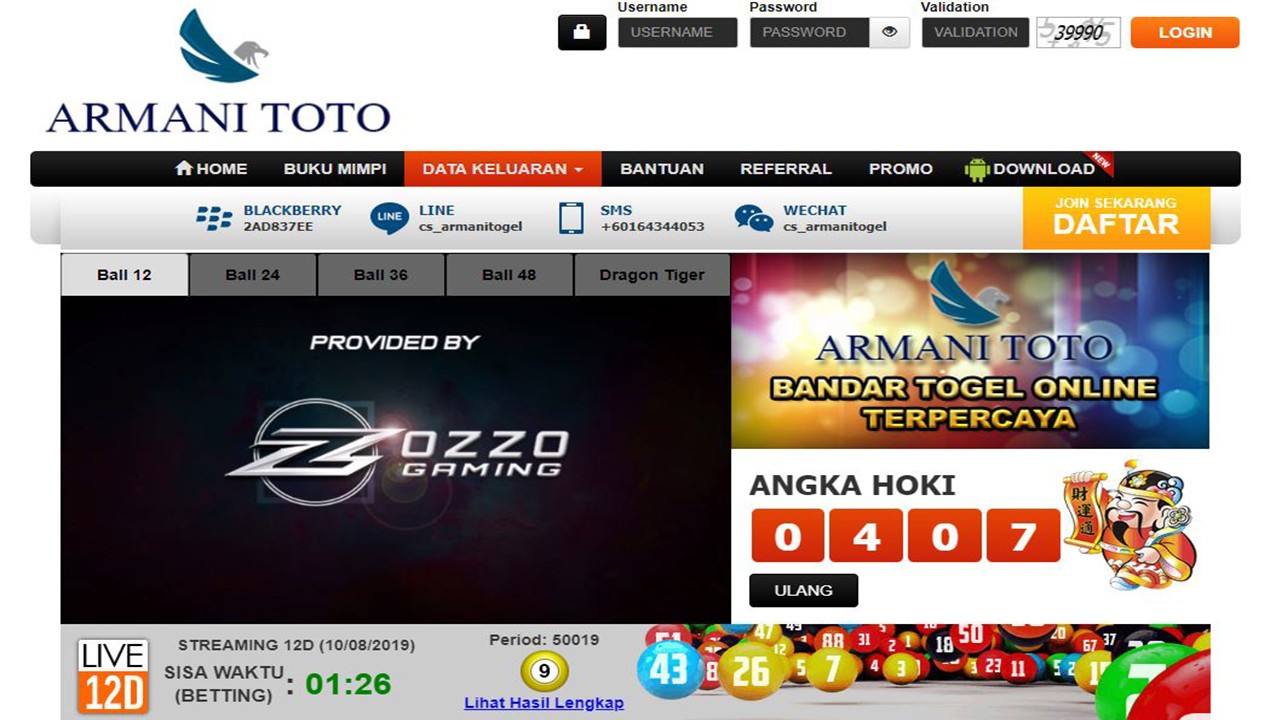Image resolution: width=1280 pixels, height=720 pixels.
Task: Toggle password visibility eye icon
Action: 889,32
